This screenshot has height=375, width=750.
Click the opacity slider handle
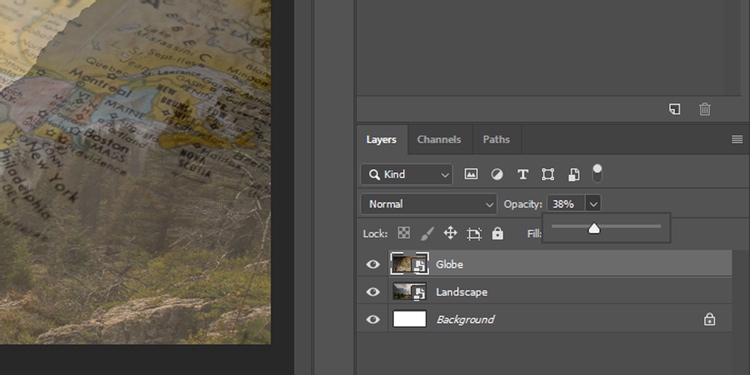594,228
